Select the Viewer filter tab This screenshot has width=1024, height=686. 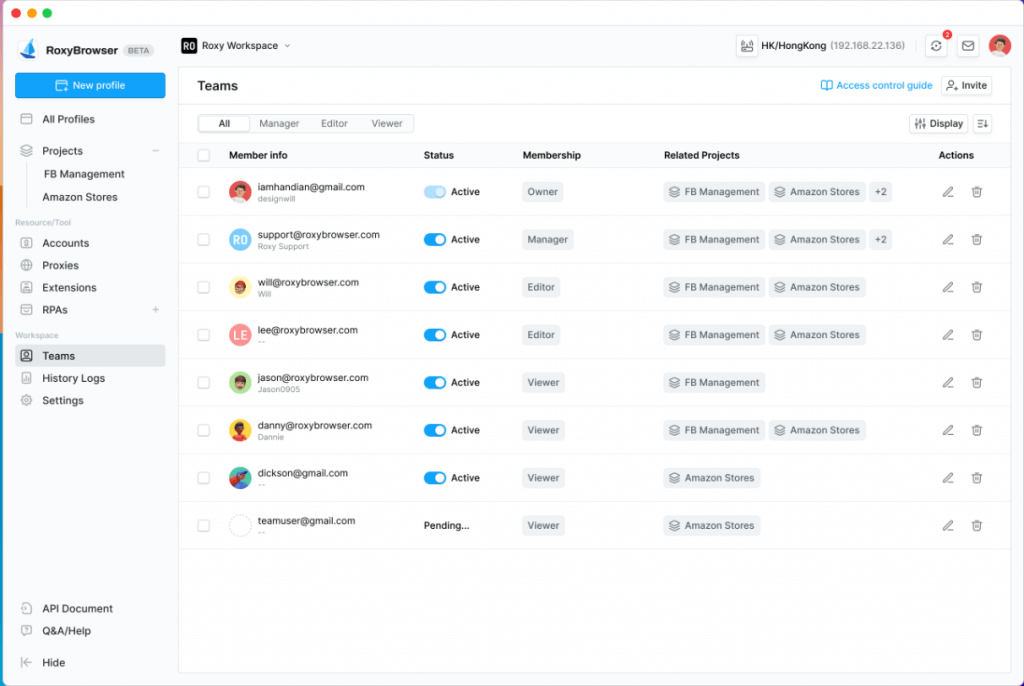(387, 124)
